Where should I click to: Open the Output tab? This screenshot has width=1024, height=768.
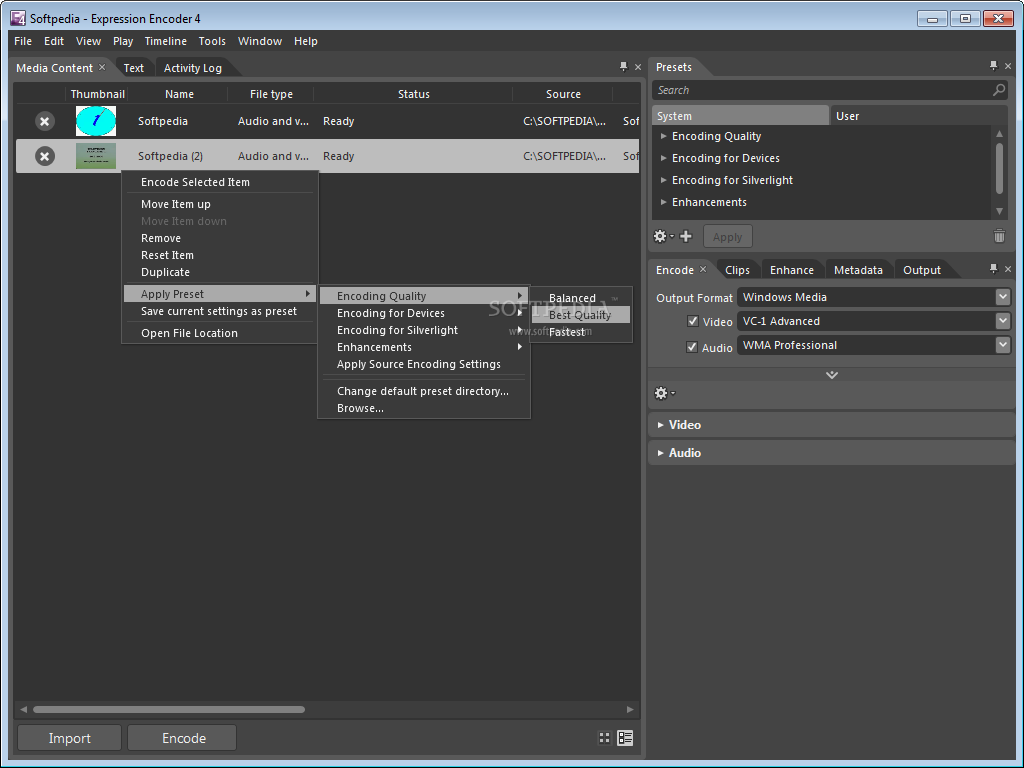point(921,270)
